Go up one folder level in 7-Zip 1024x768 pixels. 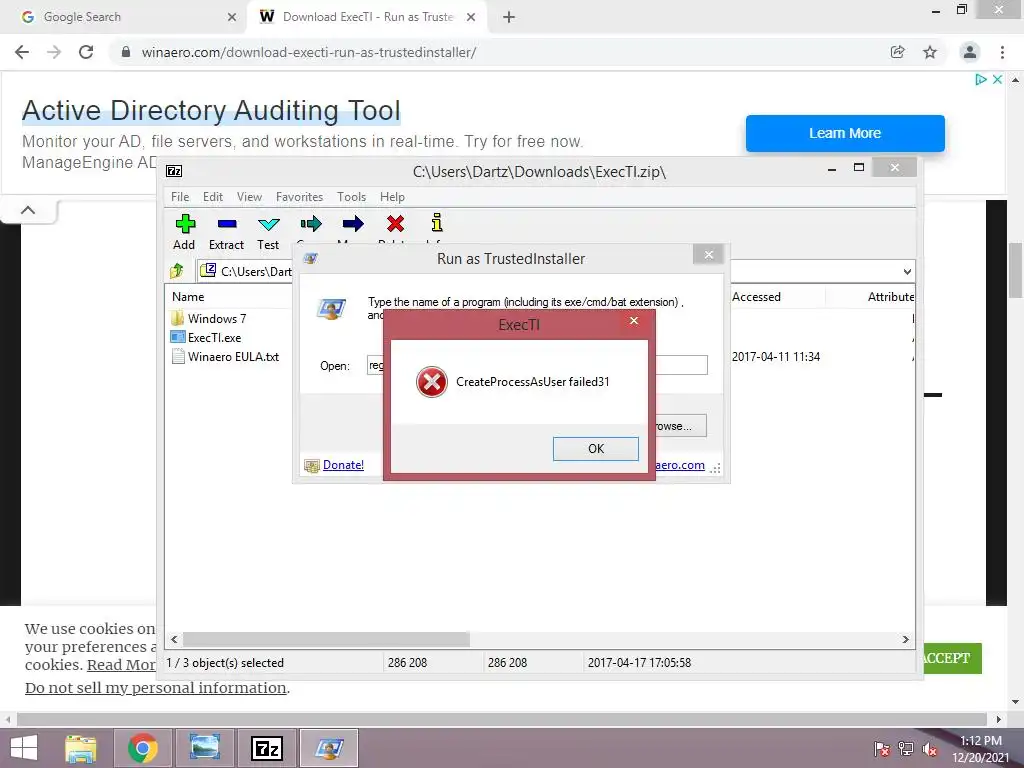(177, 270)
